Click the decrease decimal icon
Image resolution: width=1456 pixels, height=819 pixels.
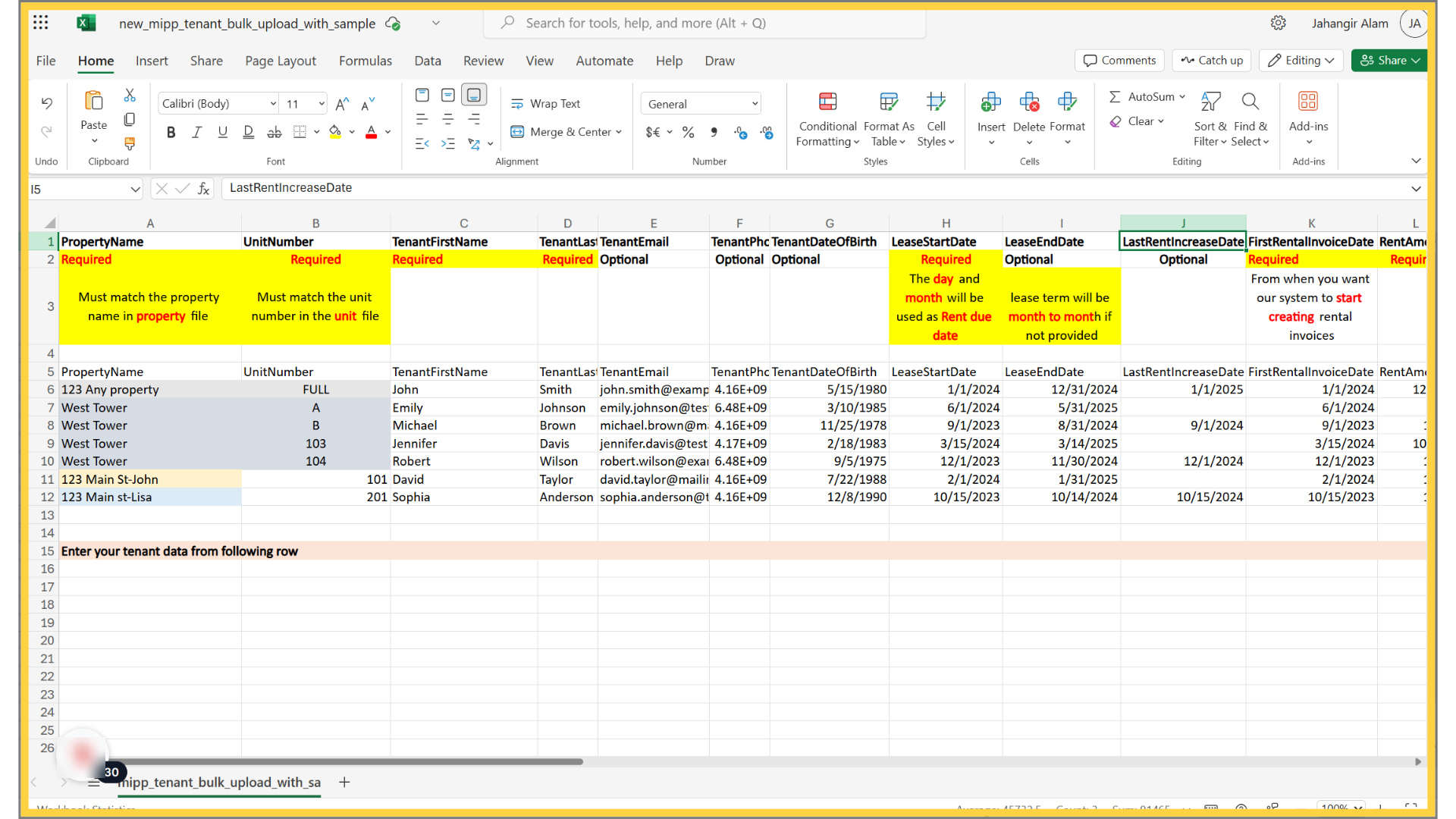[x=767, y=133]
